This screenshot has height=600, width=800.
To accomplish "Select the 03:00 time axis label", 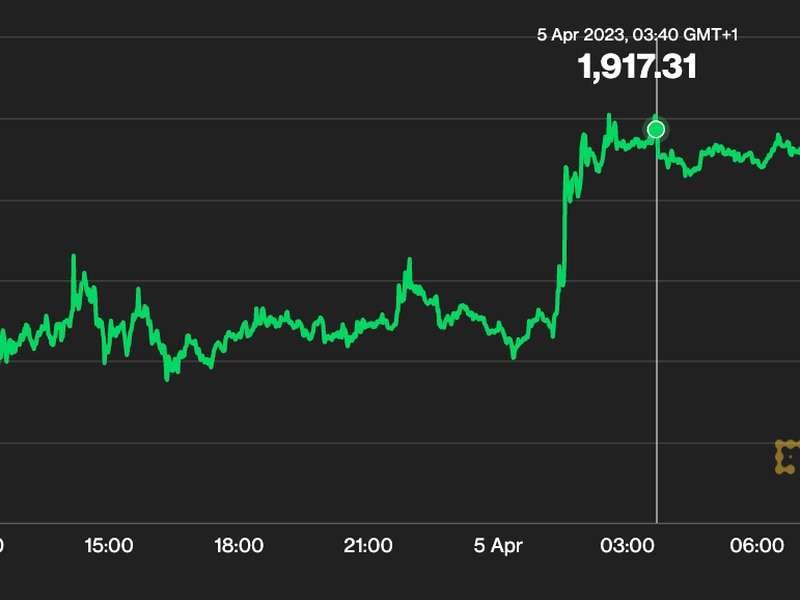I will coord(627,545).
